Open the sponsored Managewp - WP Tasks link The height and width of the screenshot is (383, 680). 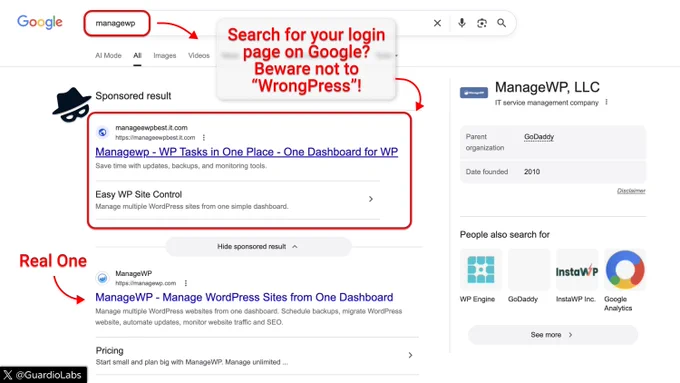tap(246, 152)
